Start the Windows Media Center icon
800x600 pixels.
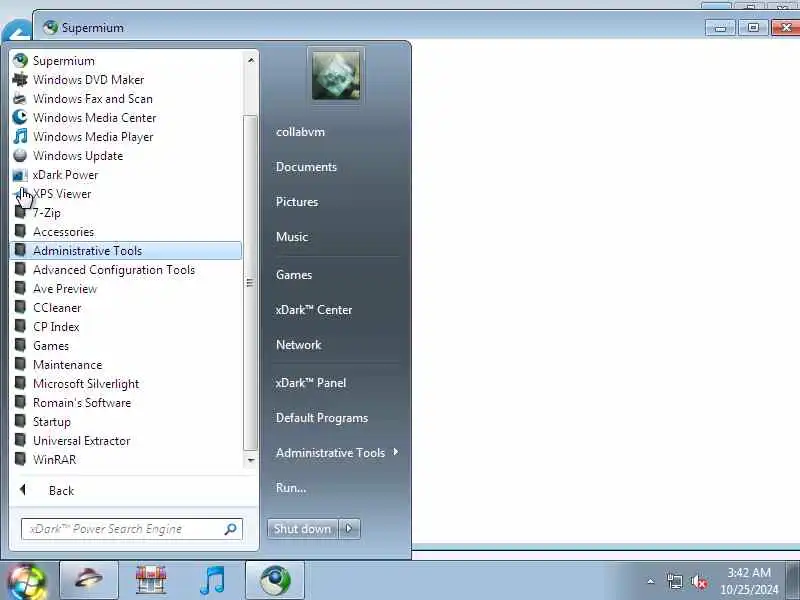(20, 117)
